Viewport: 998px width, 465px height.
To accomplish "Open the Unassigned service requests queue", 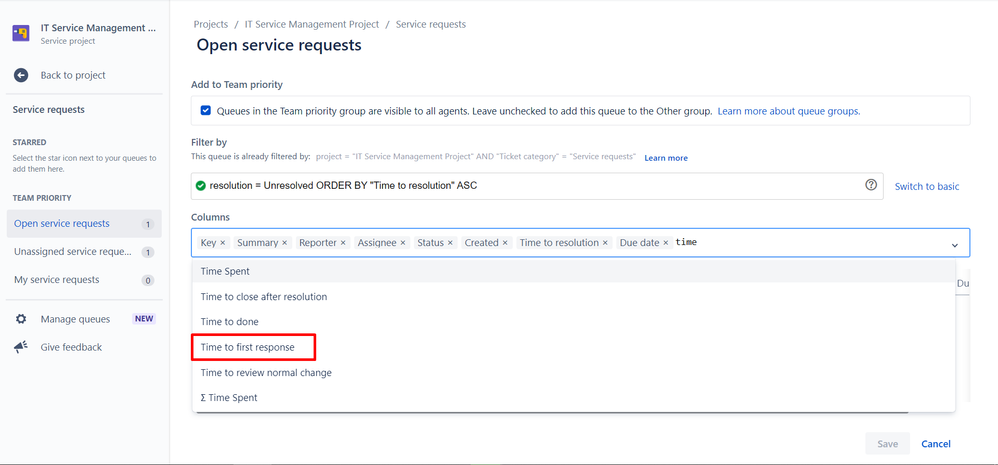I will (x=84, y=252).
